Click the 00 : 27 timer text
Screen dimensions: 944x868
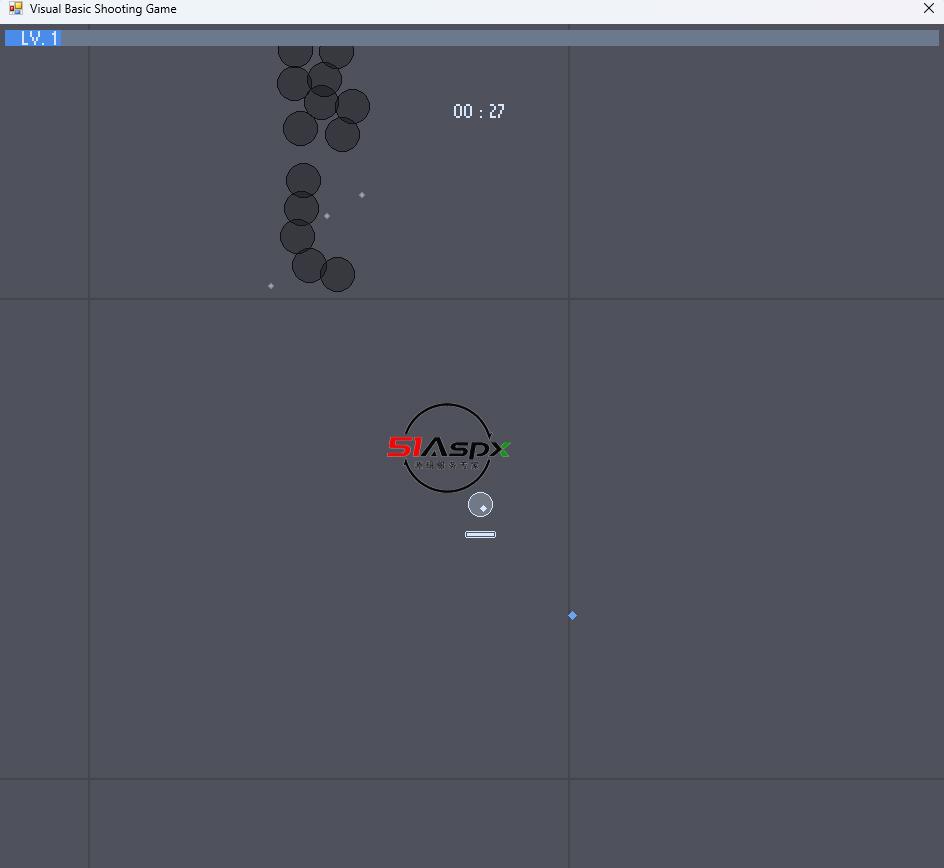click(x=479, y=111)
